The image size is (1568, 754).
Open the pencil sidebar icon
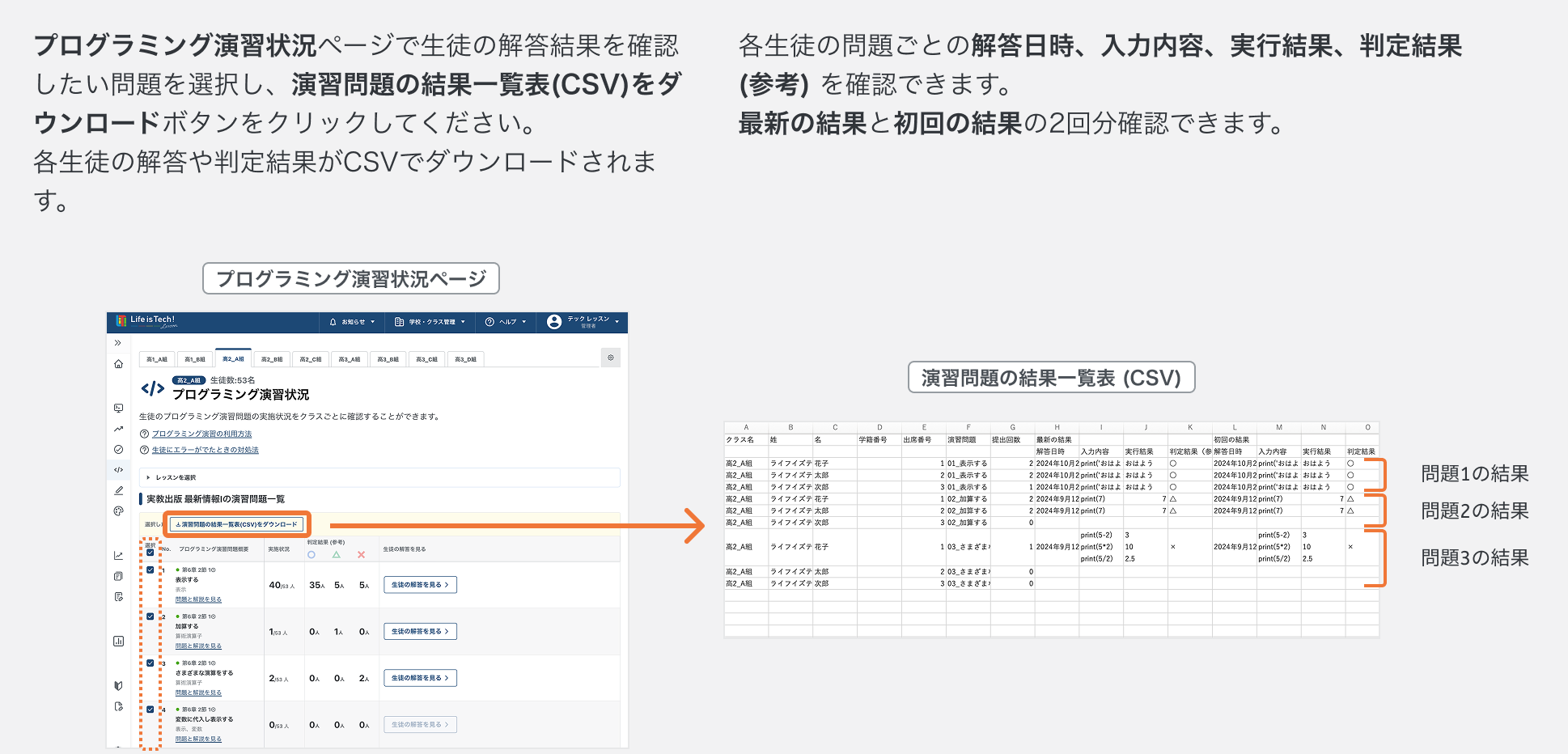click(118, 490)
